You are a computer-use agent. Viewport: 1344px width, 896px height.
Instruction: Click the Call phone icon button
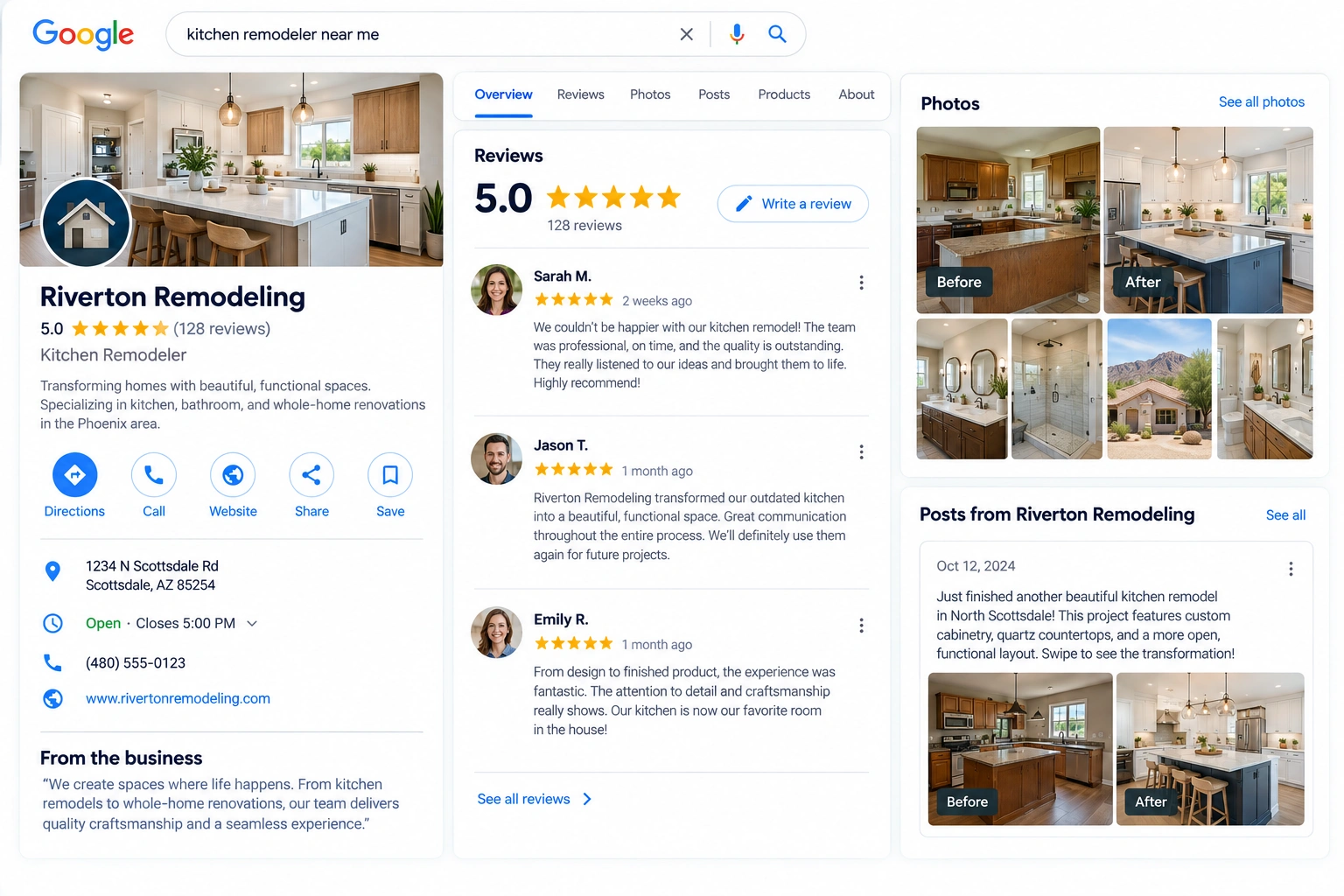coord(154,475)
